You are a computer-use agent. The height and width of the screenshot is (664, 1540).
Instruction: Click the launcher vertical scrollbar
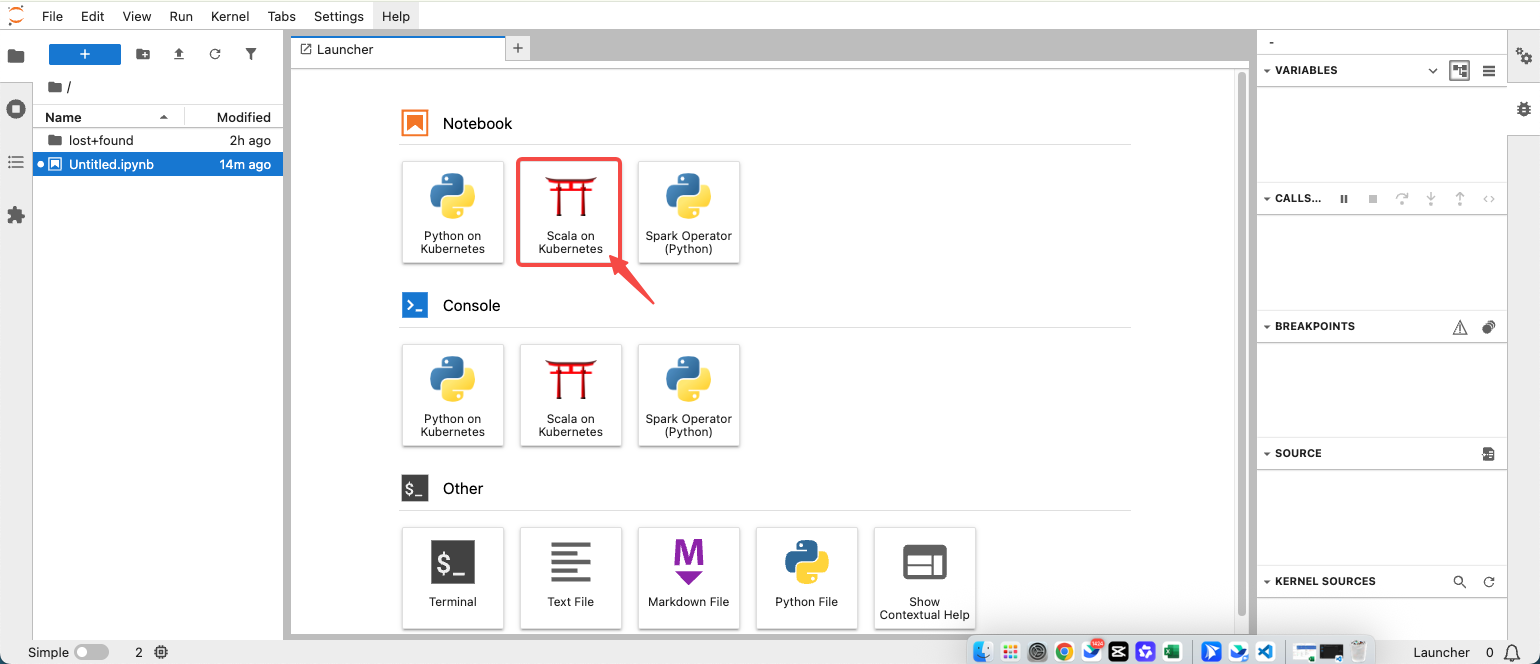[x=1242, y=340]
